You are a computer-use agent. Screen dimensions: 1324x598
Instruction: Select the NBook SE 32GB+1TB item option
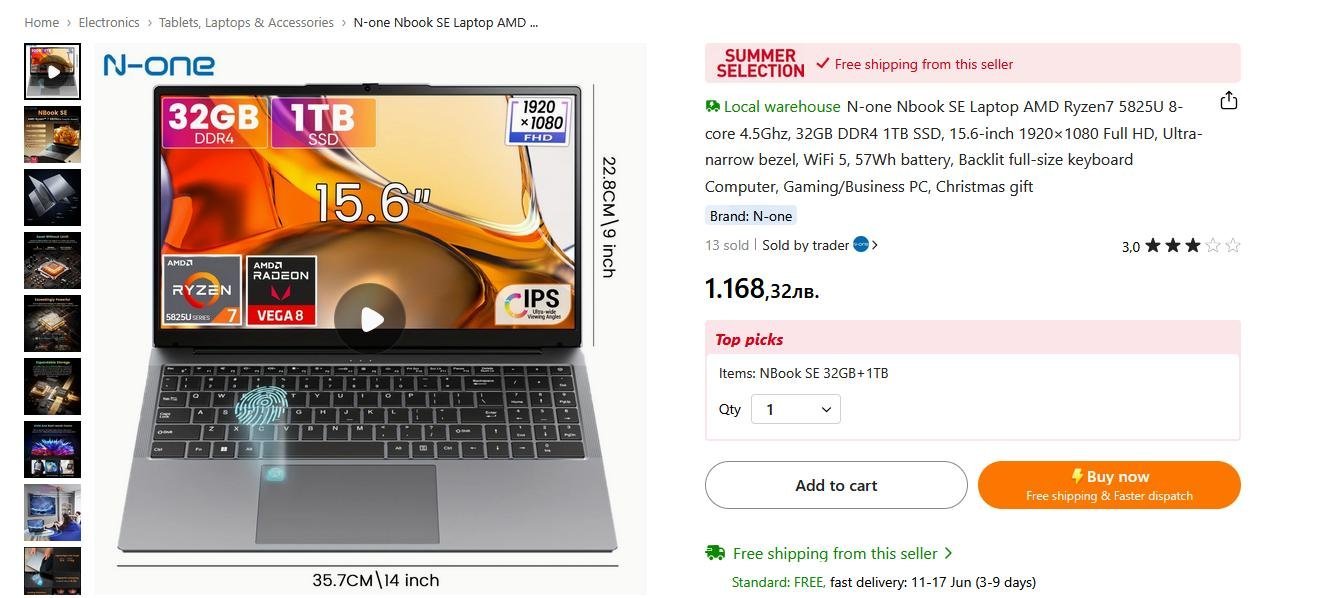coord(804,373)
